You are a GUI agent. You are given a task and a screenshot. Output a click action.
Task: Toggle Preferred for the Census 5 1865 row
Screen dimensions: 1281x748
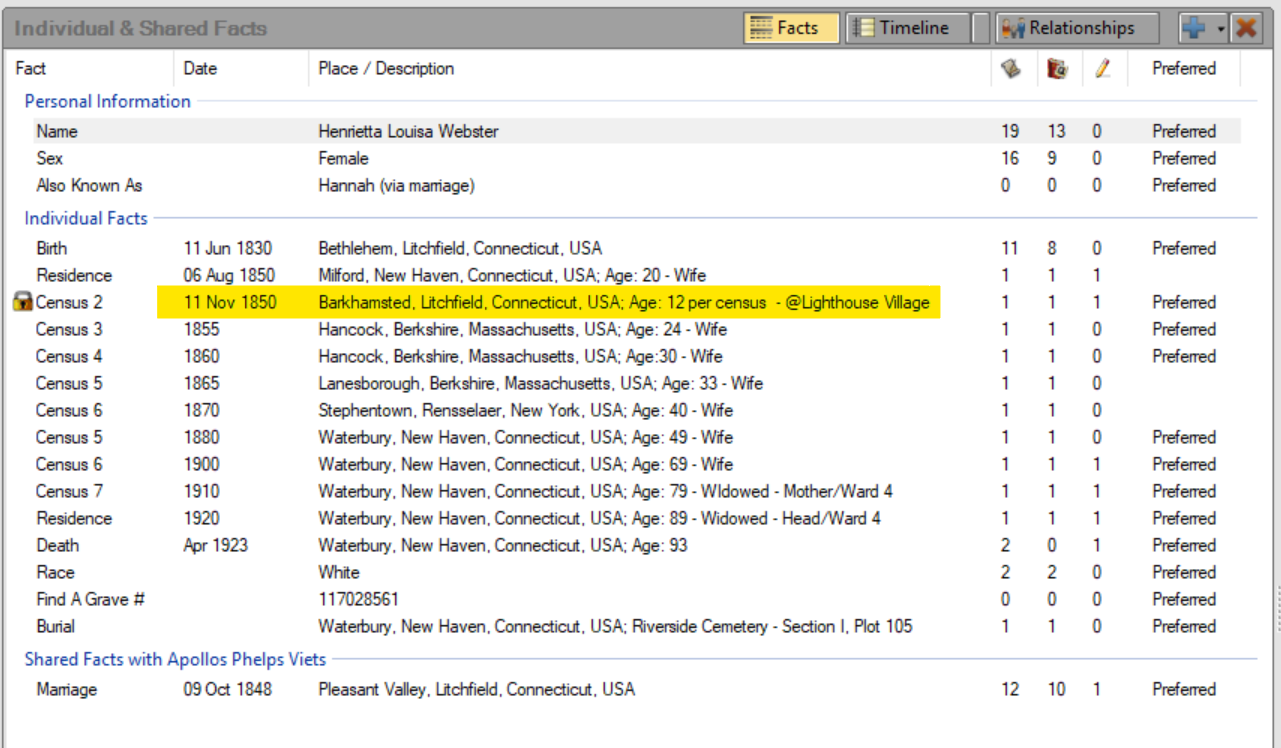1183,383
